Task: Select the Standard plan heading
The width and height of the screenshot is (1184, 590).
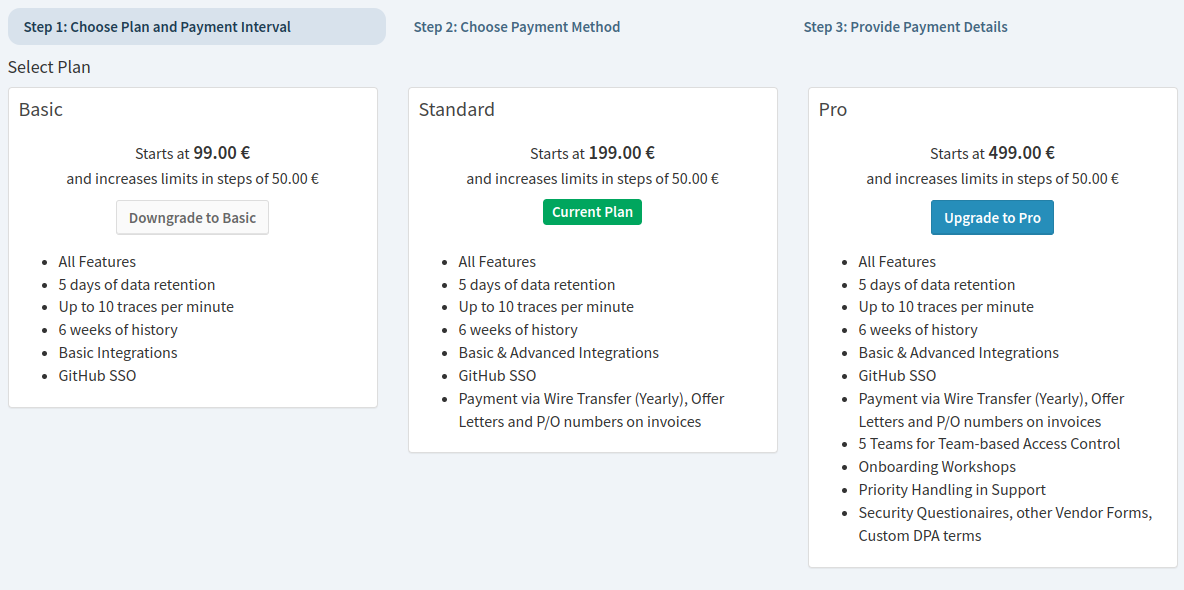Action: [x=457, y=110]
